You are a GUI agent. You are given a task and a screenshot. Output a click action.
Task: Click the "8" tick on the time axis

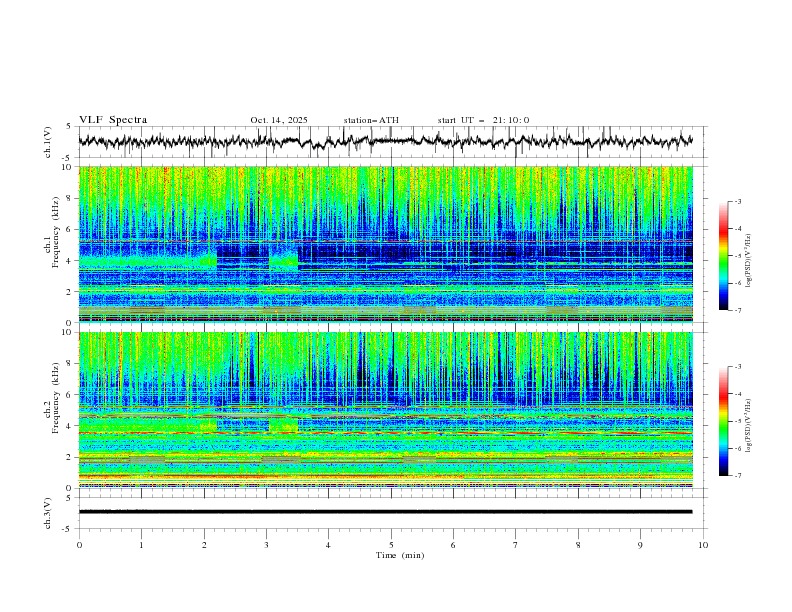(x=578, y=545)
